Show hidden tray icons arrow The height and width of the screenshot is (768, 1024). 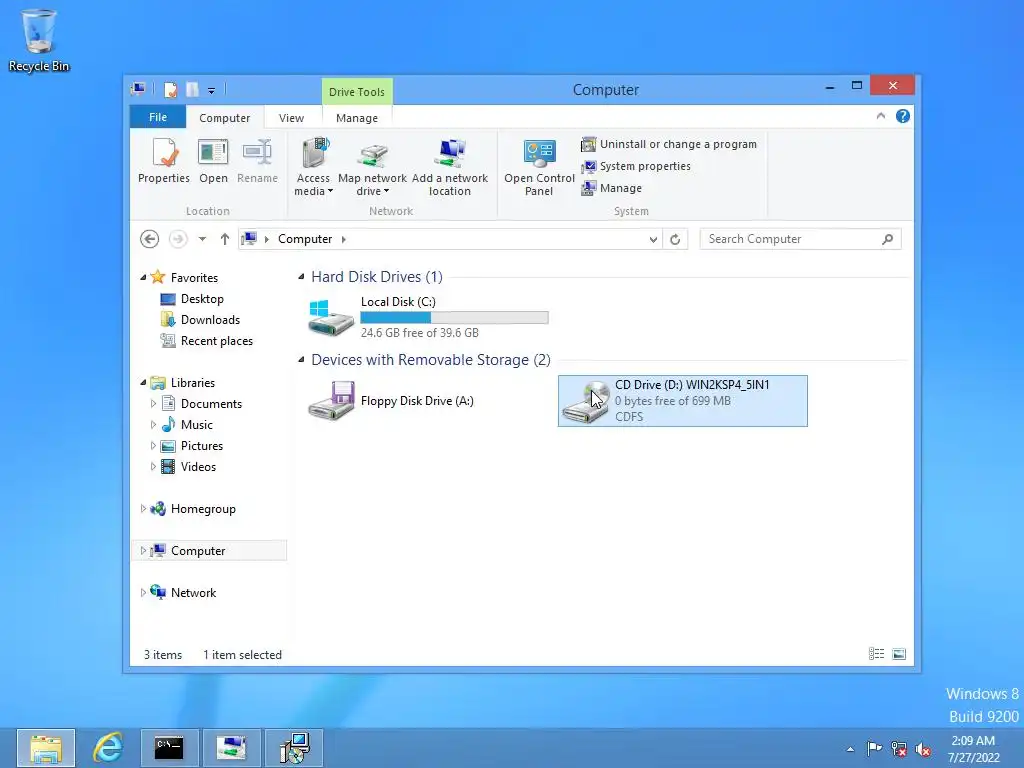850,749
